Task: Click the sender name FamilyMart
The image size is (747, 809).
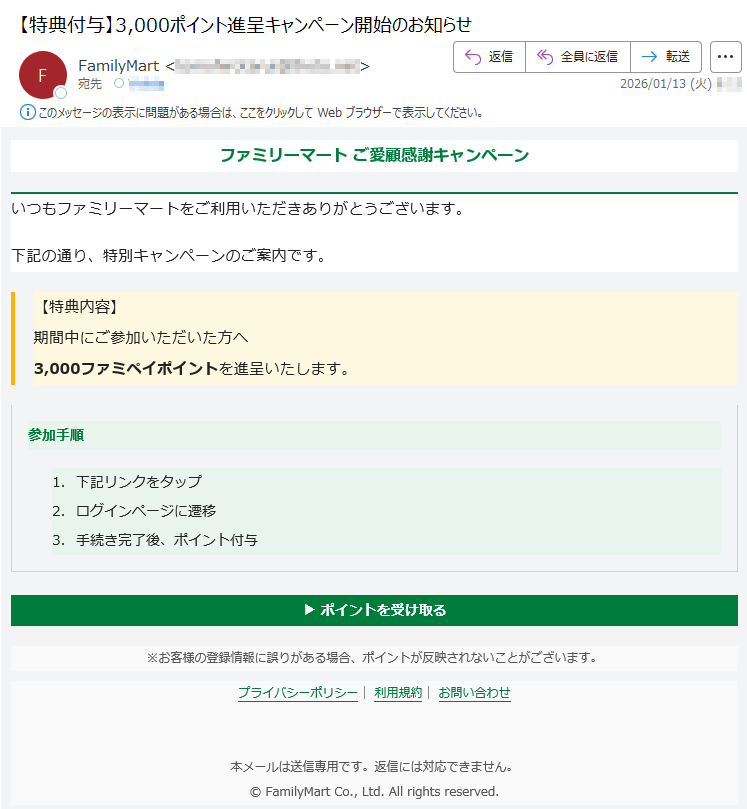Action: point(118,66)
